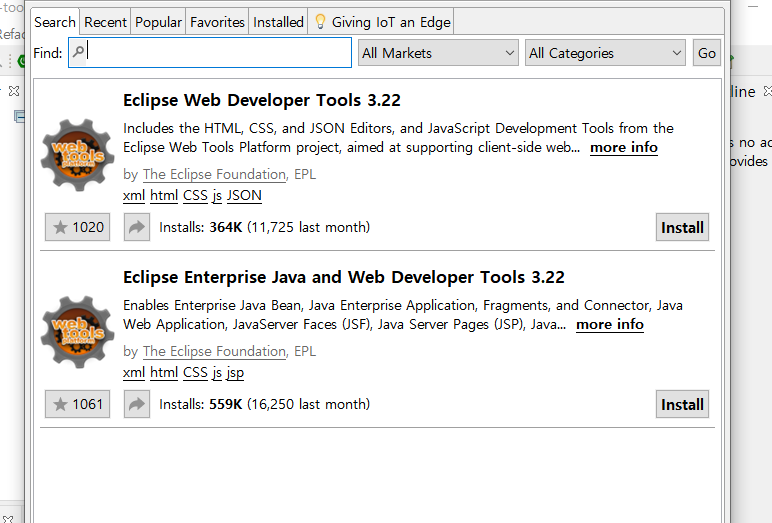The width and height of the screenshot is (772, 523).
Task: Install Eclipse Enterprise Java and Web Developer Tools
Action: pyautogui.click(x=682, y=404)
